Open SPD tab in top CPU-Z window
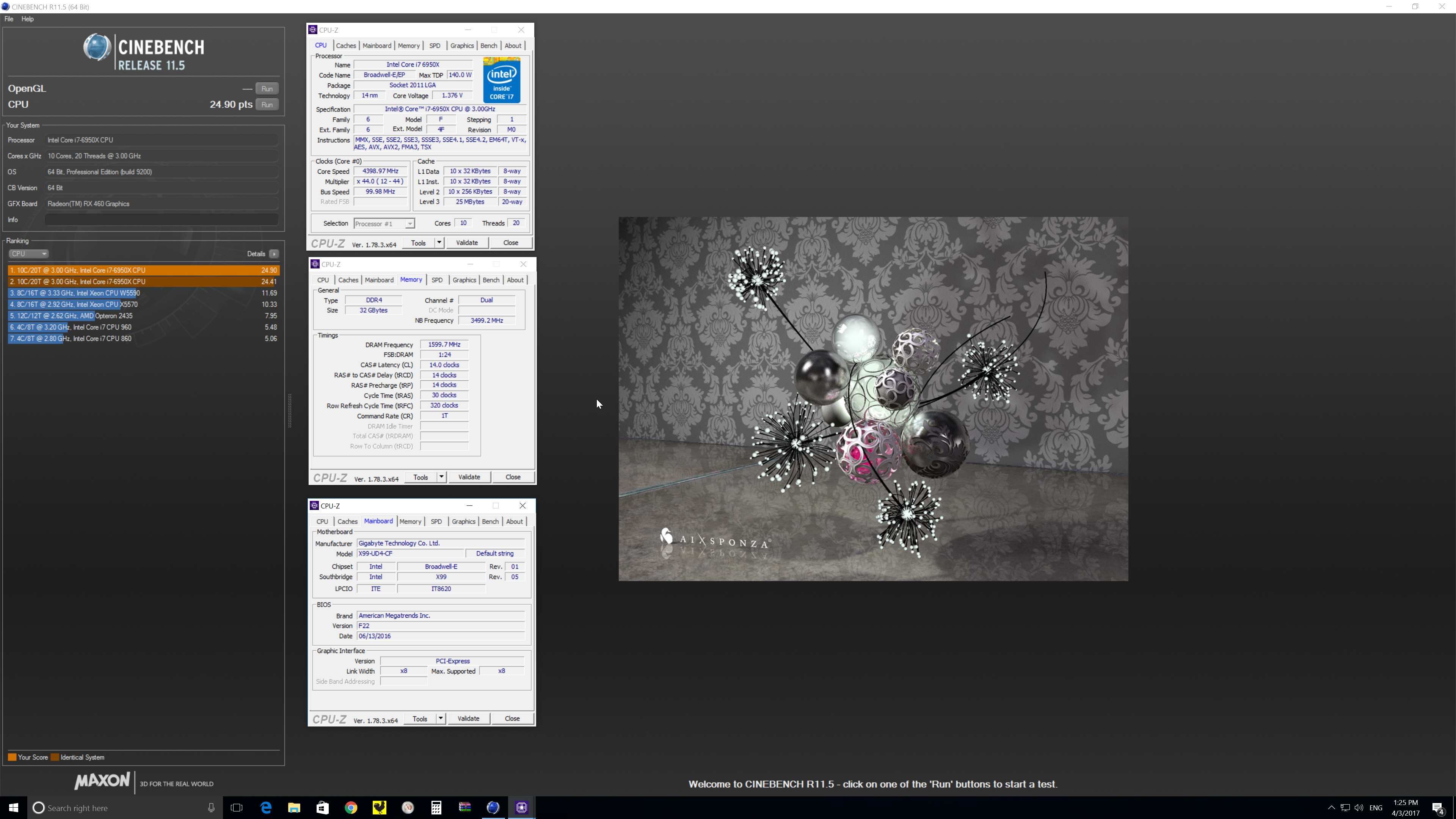 tap(435, 46)
